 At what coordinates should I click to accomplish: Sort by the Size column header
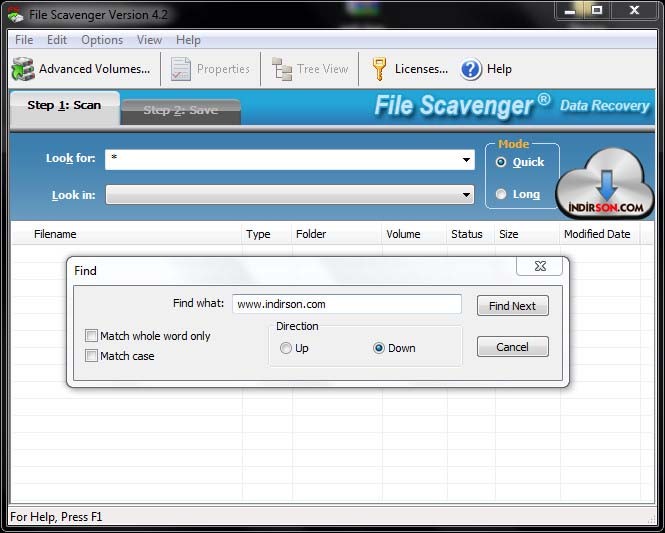pyautogui.click(x=528, y=234)
